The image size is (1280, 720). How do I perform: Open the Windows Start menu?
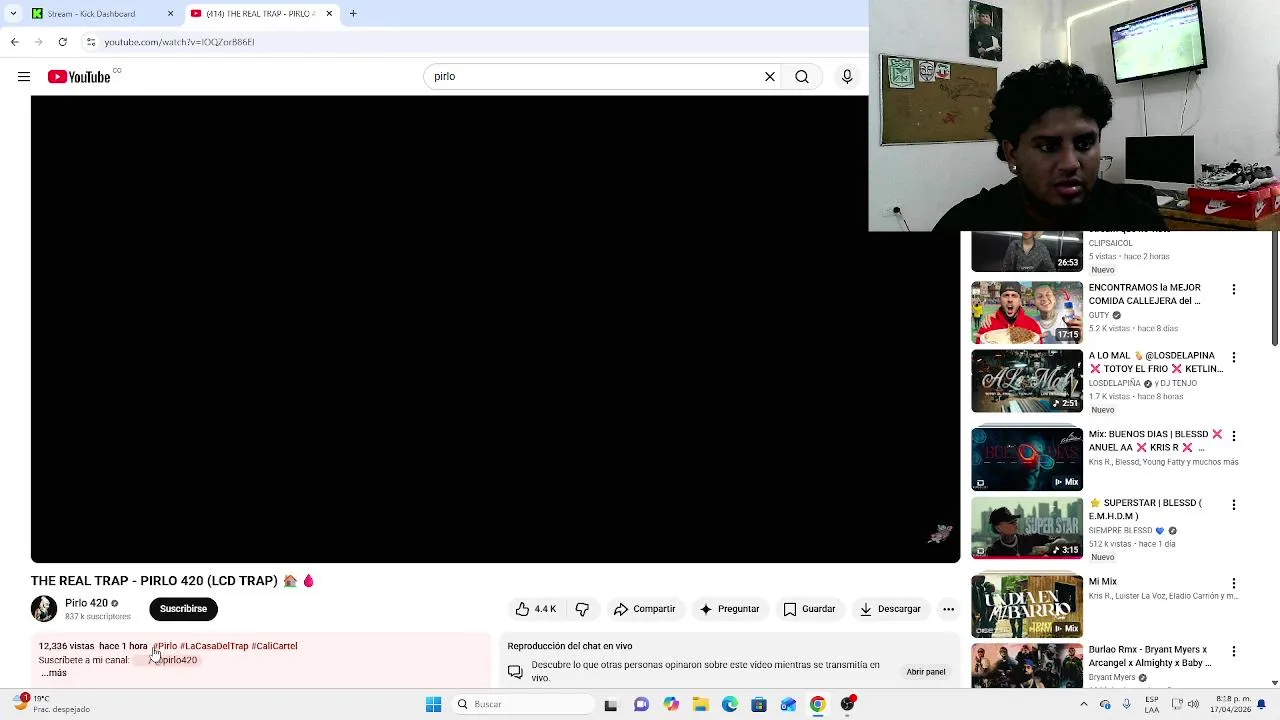(x=433, y=704)
